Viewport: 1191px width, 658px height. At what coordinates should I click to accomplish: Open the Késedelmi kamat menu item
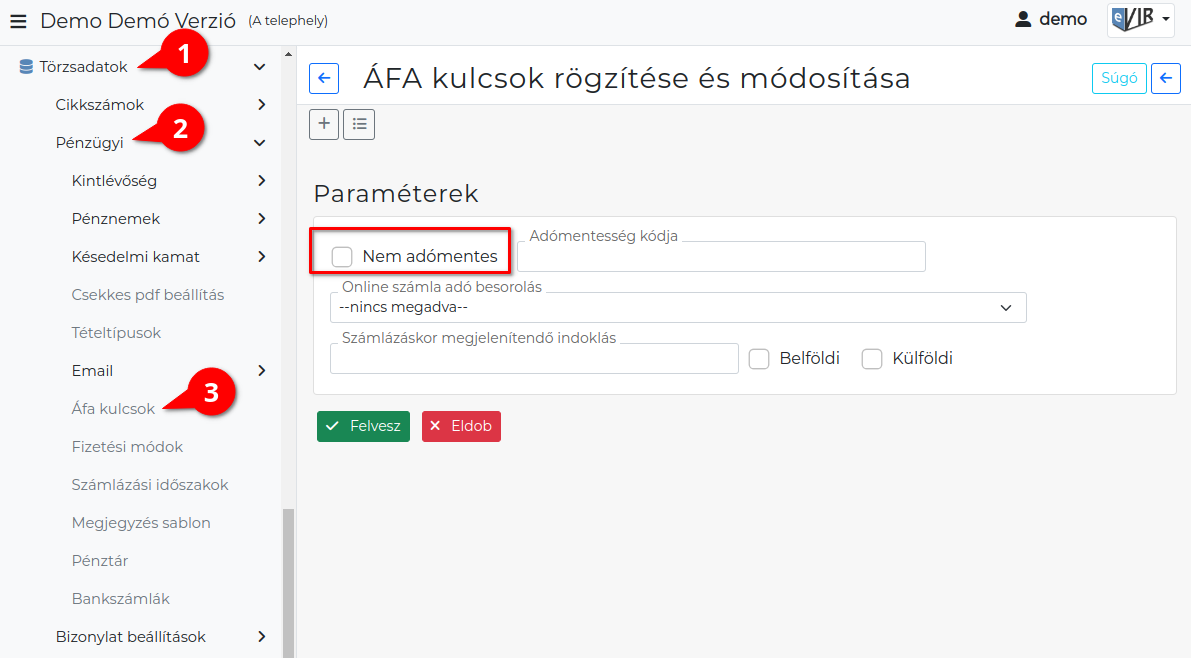pos(135,257)
